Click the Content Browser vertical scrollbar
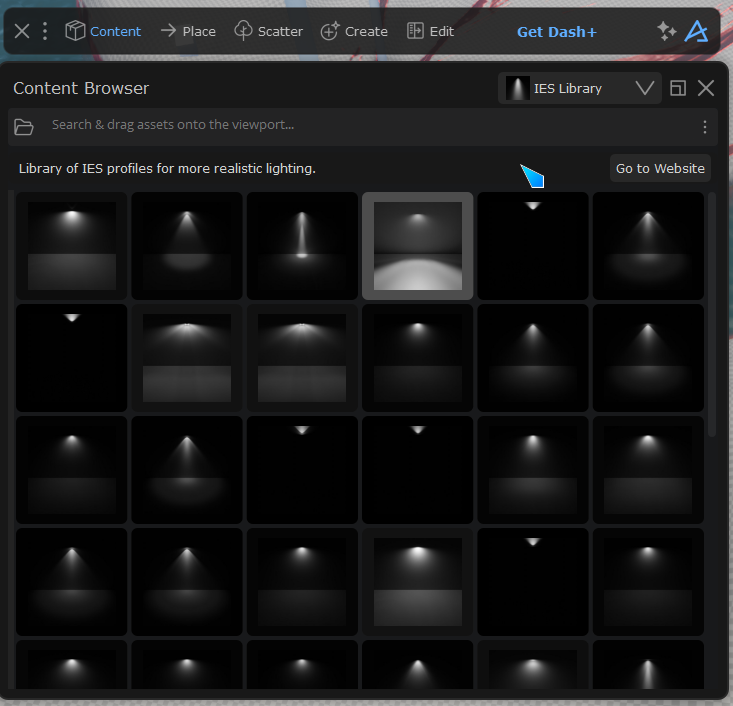 [712, 314]
